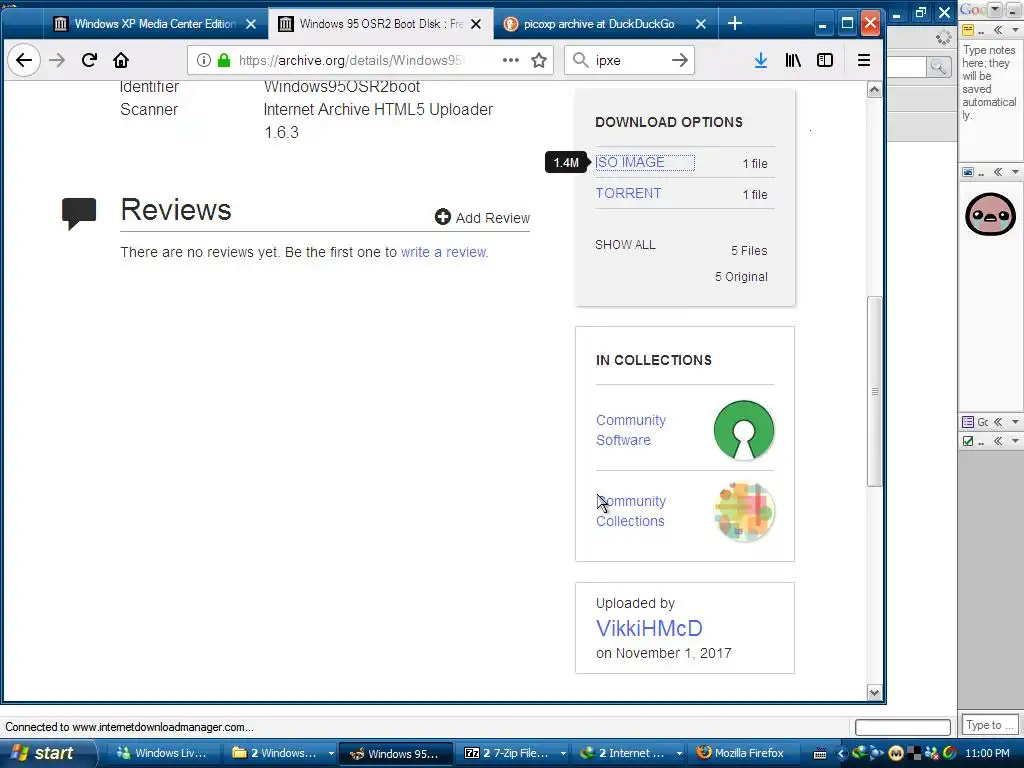Open the Community Software collection link
Screen dimensions: 1024x768
tap(631, 430)
